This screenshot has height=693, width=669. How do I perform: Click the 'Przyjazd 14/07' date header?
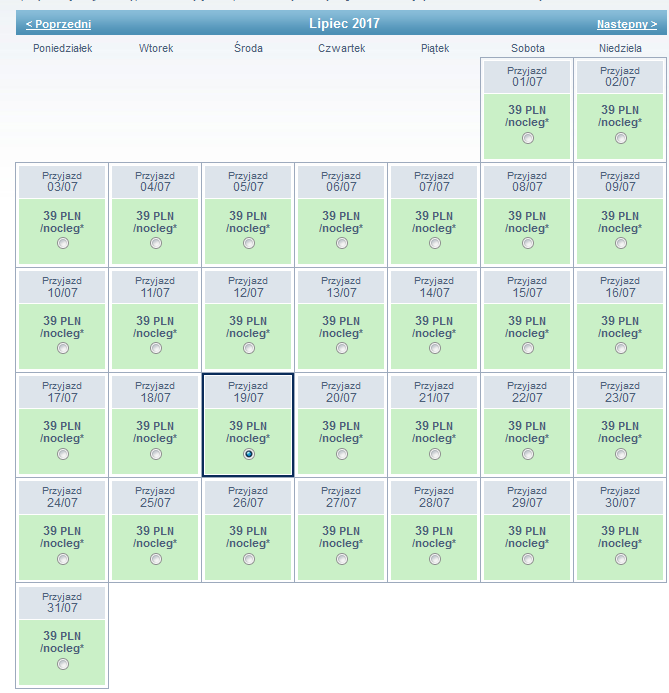(x=434, y=287)
